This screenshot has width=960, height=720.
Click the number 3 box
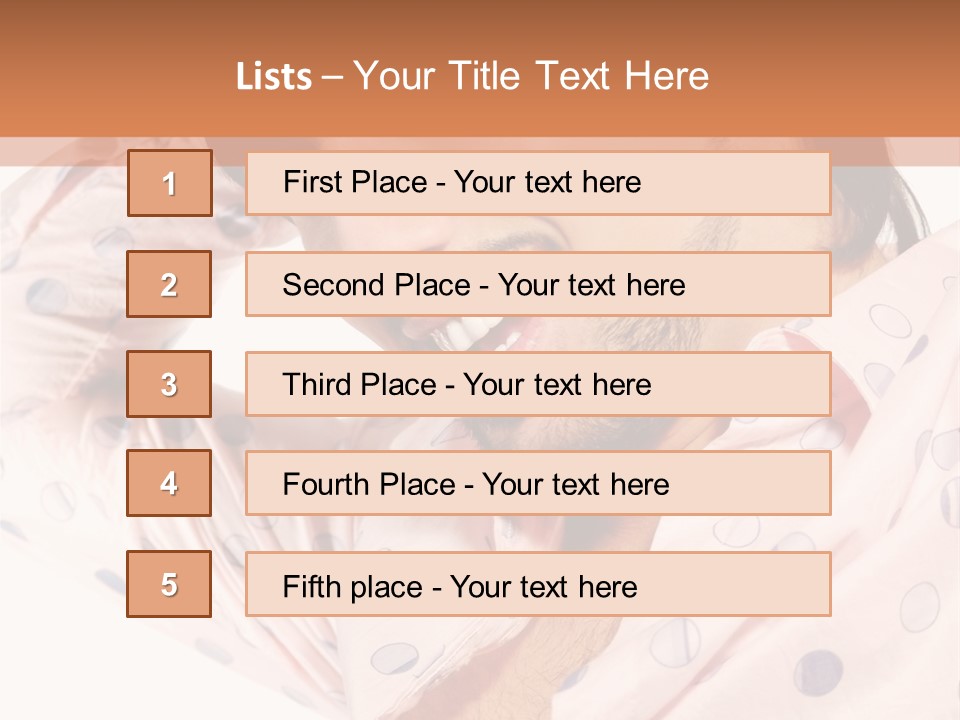[x=169, y=384]
